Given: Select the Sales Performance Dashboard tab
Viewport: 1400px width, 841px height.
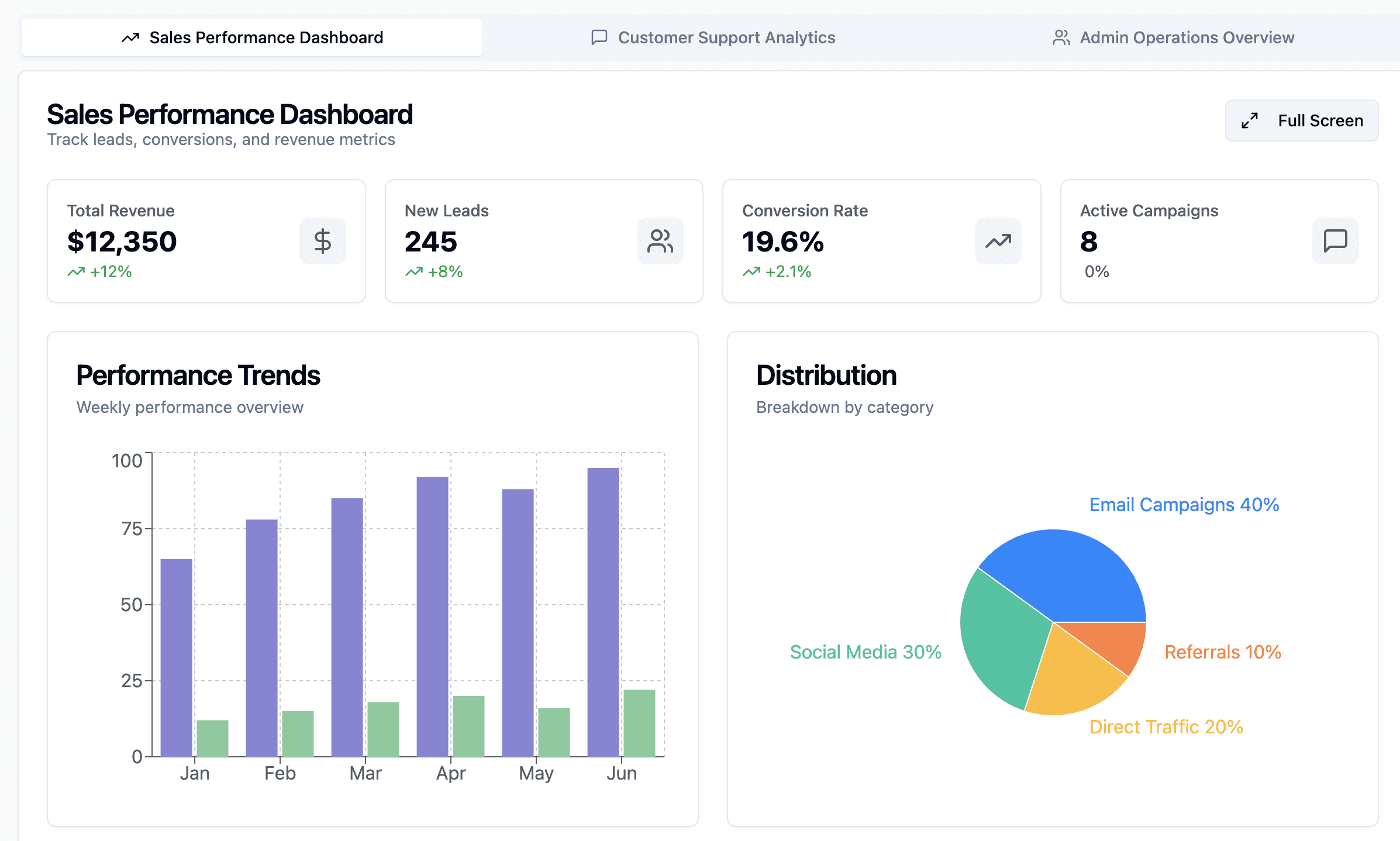Looking at the screenshot, I should pos(253,37).
